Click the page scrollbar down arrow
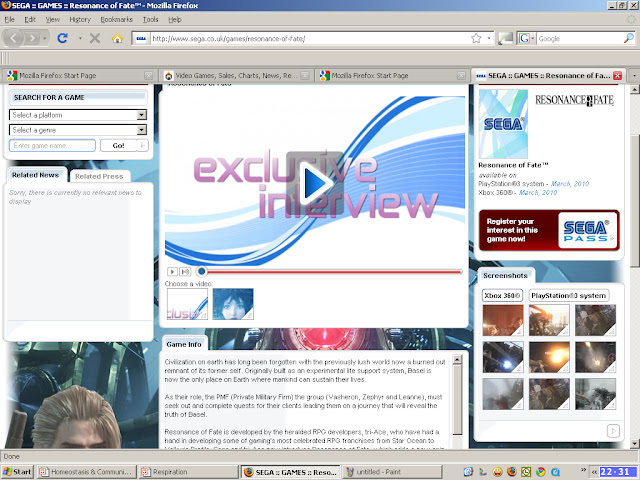 tap(634, 443)
